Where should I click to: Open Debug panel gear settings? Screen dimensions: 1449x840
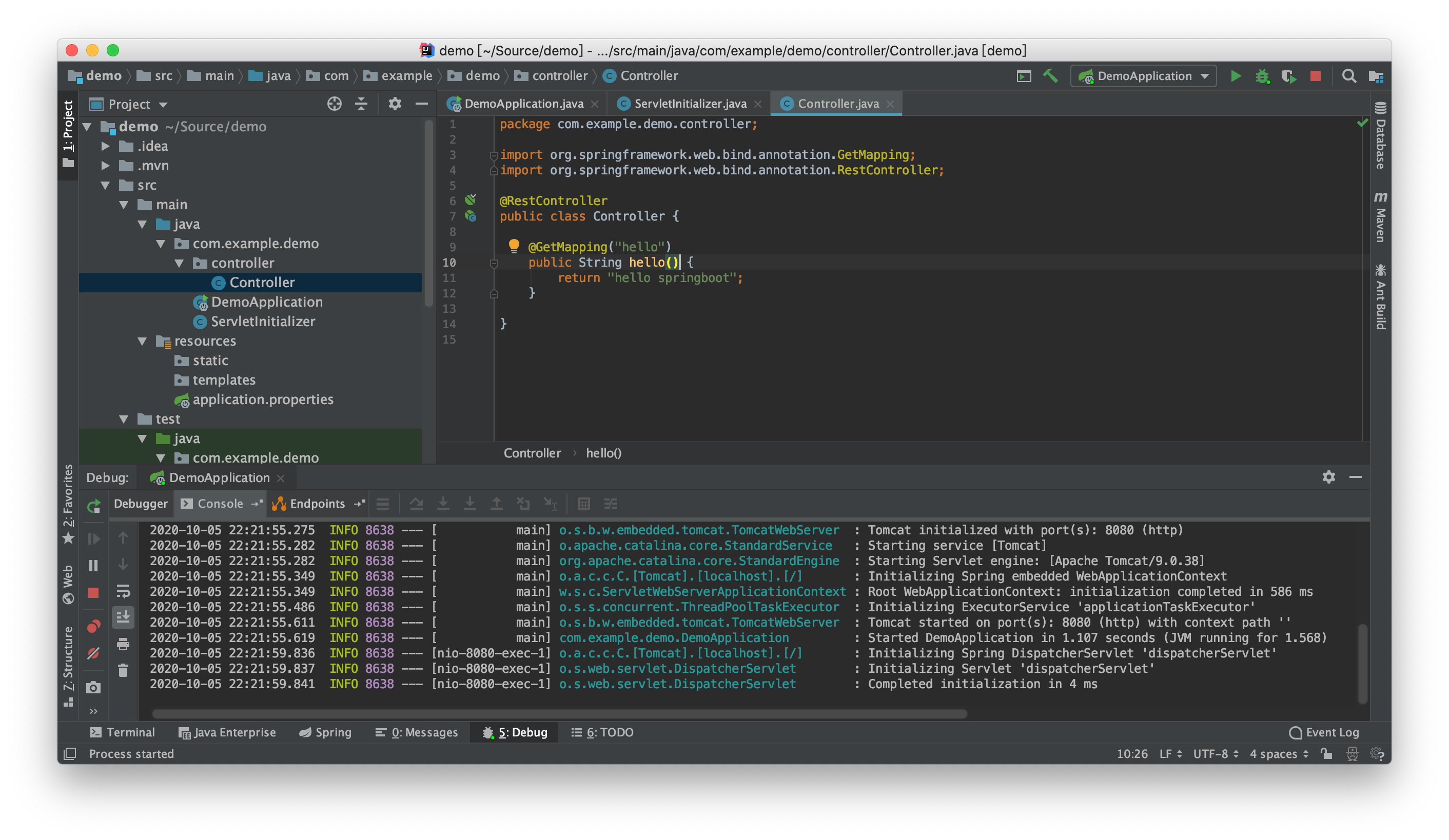tap(1328, 477)
